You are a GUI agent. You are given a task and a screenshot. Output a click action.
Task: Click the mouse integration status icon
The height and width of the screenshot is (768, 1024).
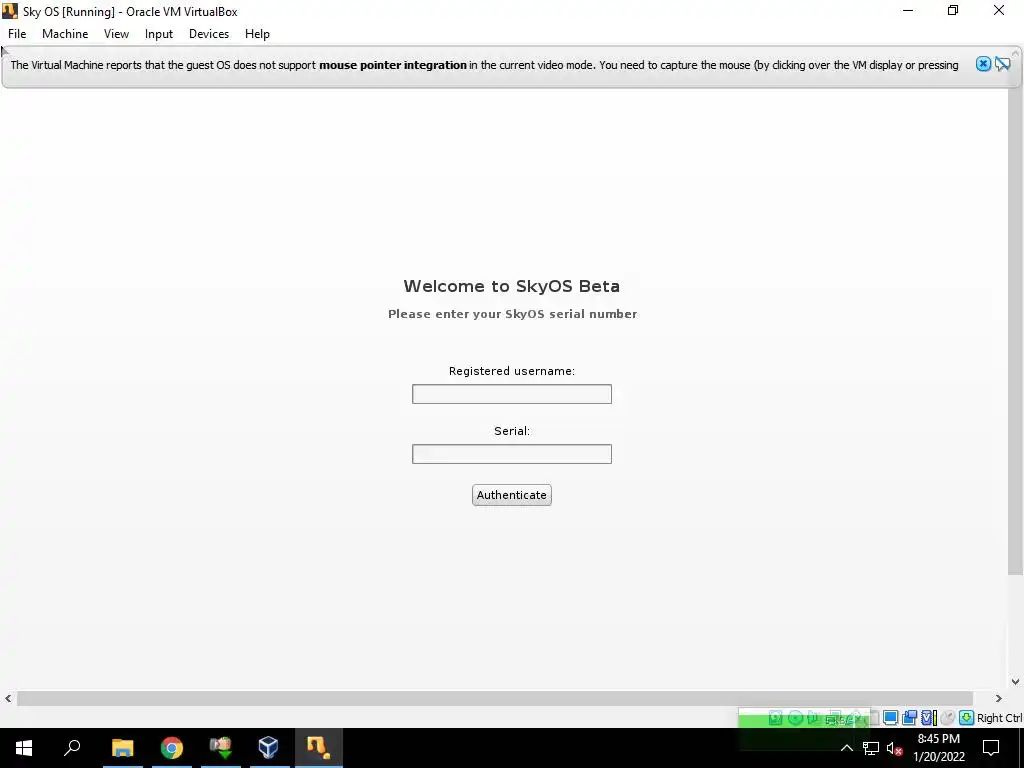(x=948, y=718)
